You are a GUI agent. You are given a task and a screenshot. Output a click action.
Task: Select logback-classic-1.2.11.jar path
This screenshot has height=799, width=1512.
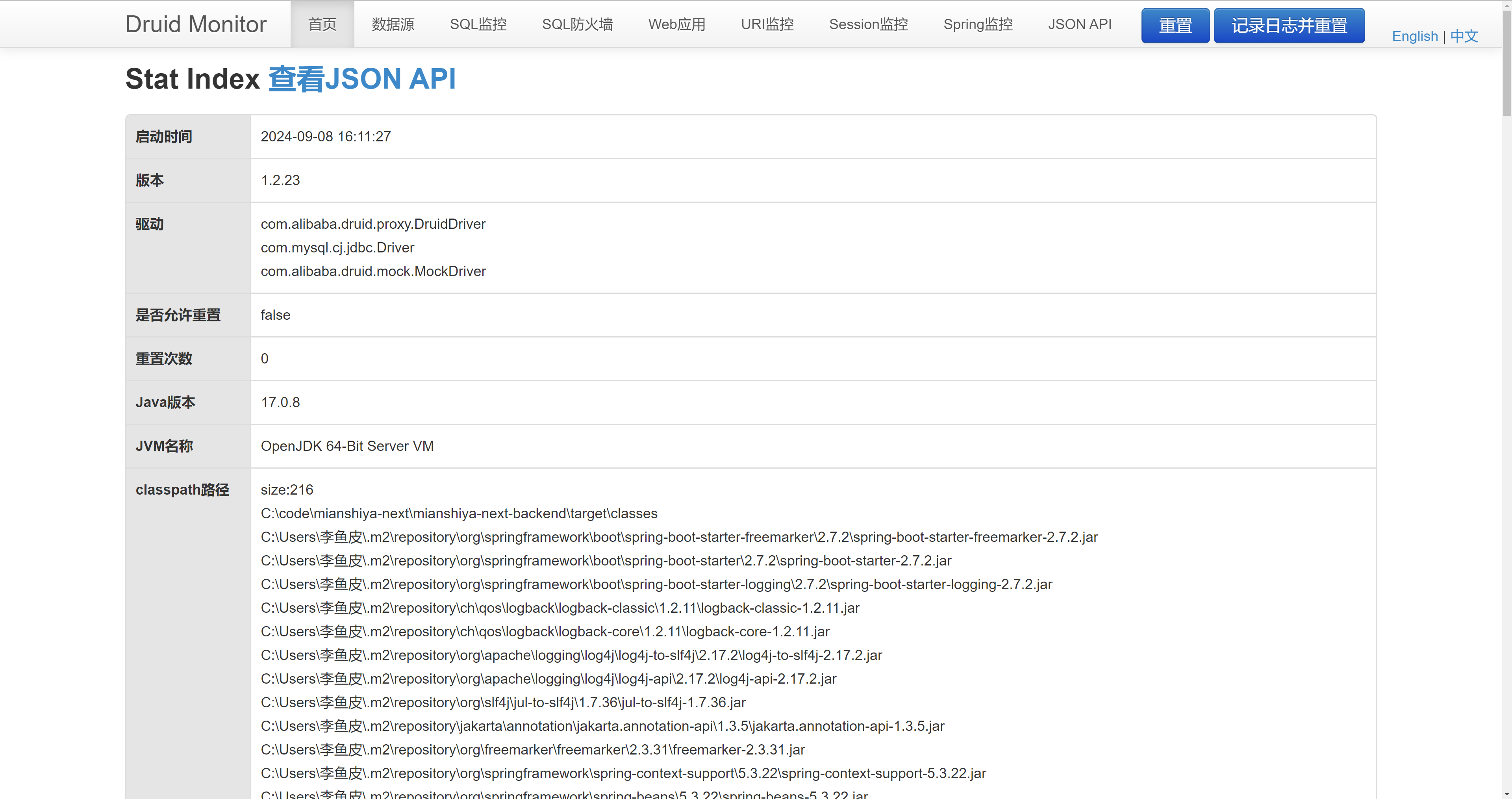[560, 608]
